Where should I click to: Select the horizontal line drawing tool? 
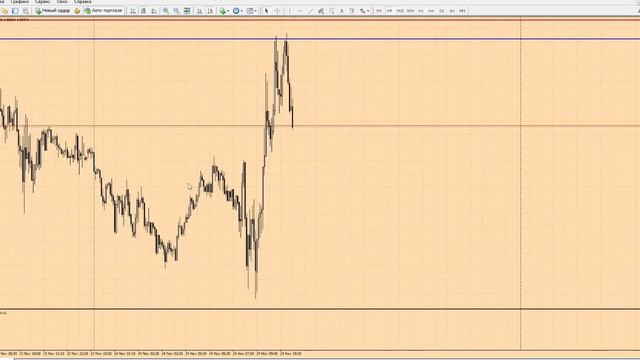(300, 11)
